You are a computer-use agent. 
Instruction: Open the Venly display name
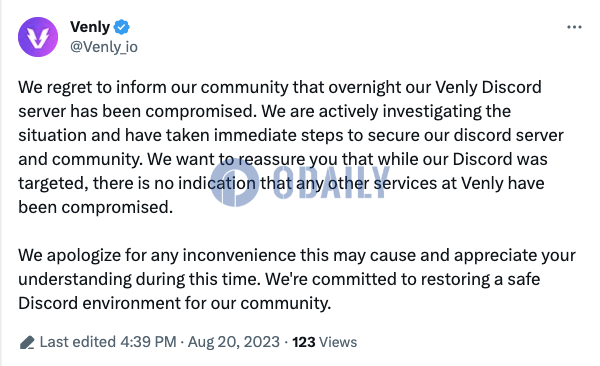click(x=90, y=27)
